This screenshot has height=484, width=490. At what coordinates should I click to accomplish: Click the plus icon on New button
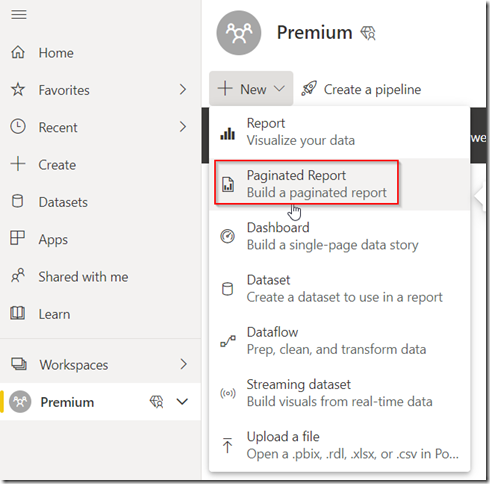pyautogui.click(x=225, y=89)
